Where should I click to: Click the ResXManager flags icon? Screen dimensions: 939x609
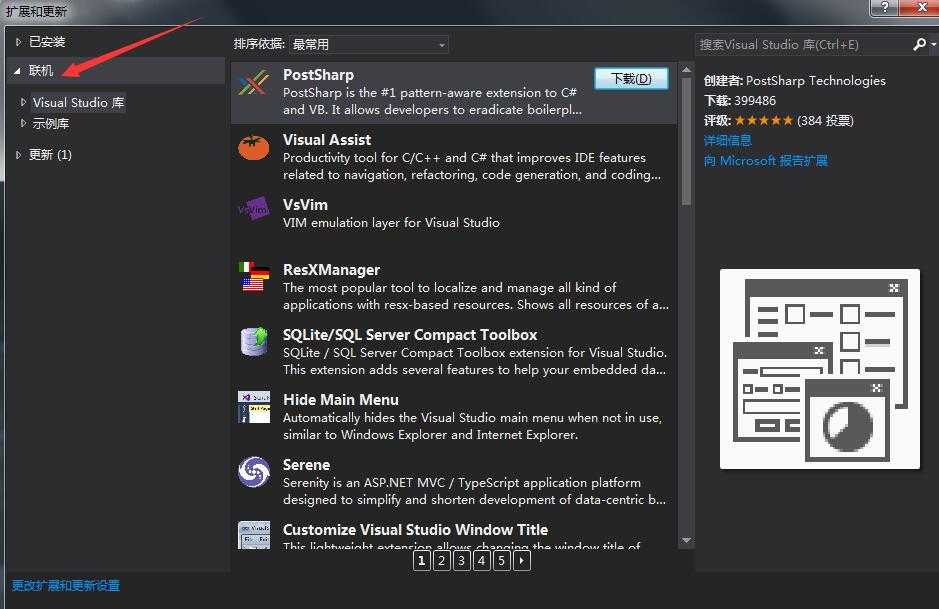point(253,277)
